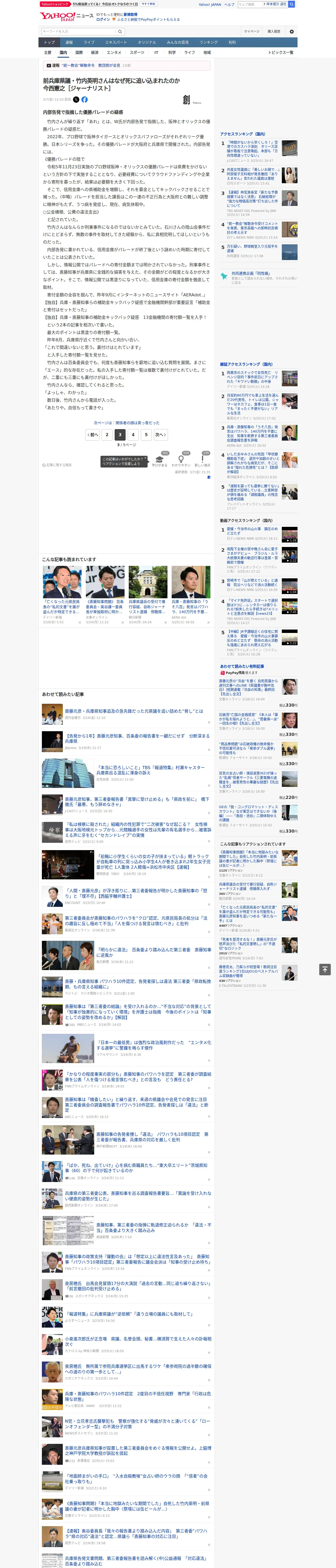React with わかりやすい lightbulb icon
336x1568 pixels.
click(x=181, y=458)
